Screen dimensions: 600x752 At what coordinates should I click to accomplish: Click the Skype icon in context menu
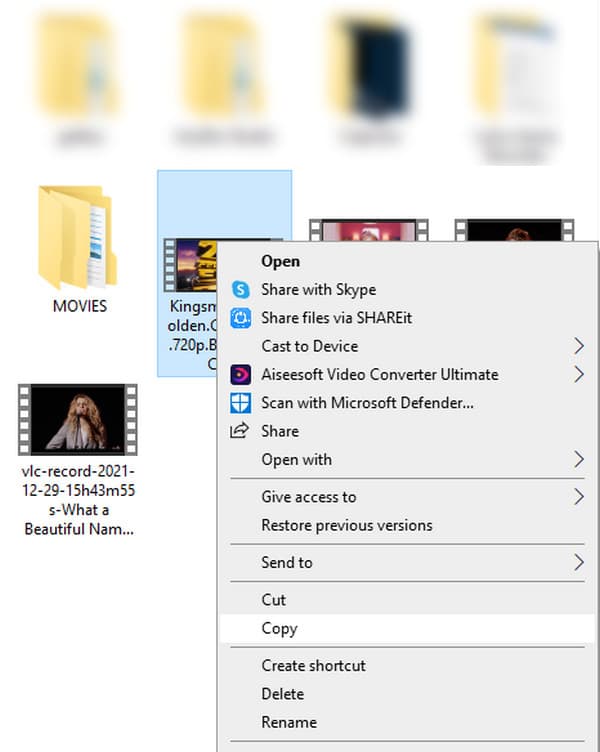(240, 289)
